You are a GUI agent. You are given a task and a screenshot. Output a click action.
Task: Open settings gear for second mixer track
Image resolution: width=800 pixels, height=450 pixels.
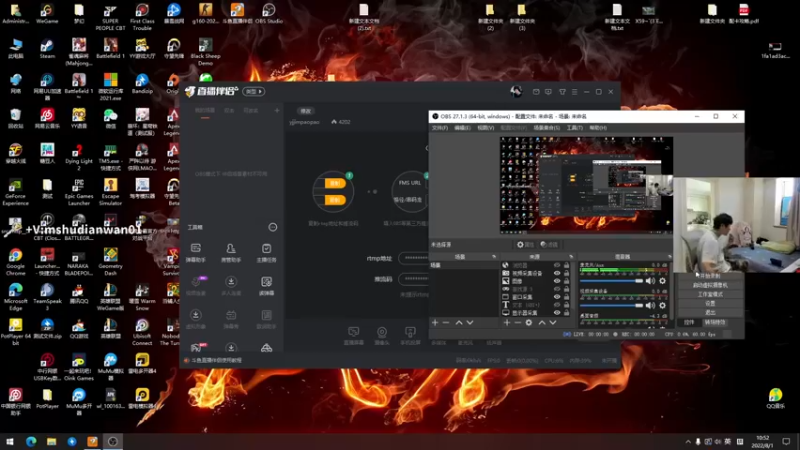(662, 305)
